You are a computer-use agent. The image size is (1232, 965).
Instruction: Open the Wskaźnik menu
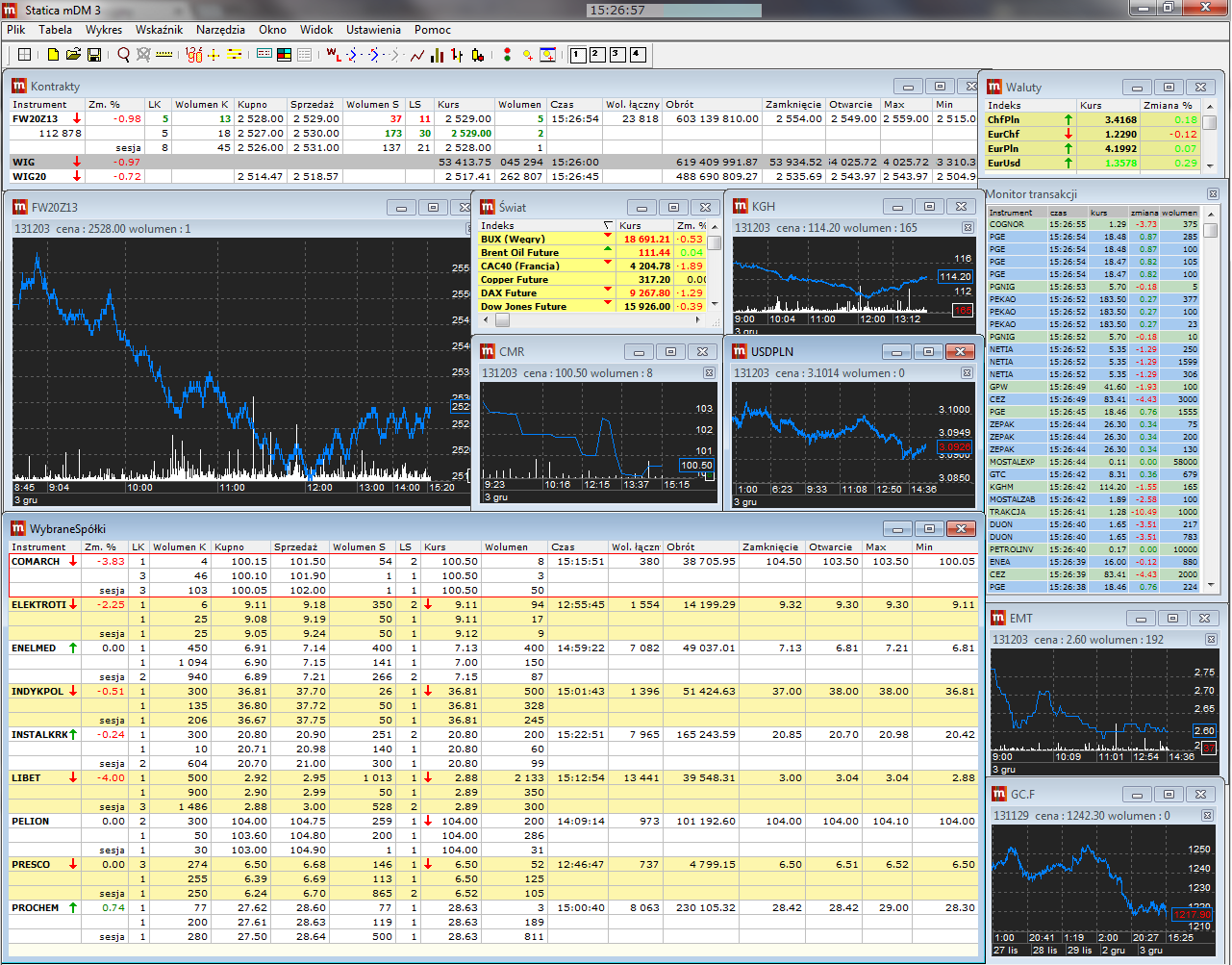pyautogui.click(x=161, y=30)
